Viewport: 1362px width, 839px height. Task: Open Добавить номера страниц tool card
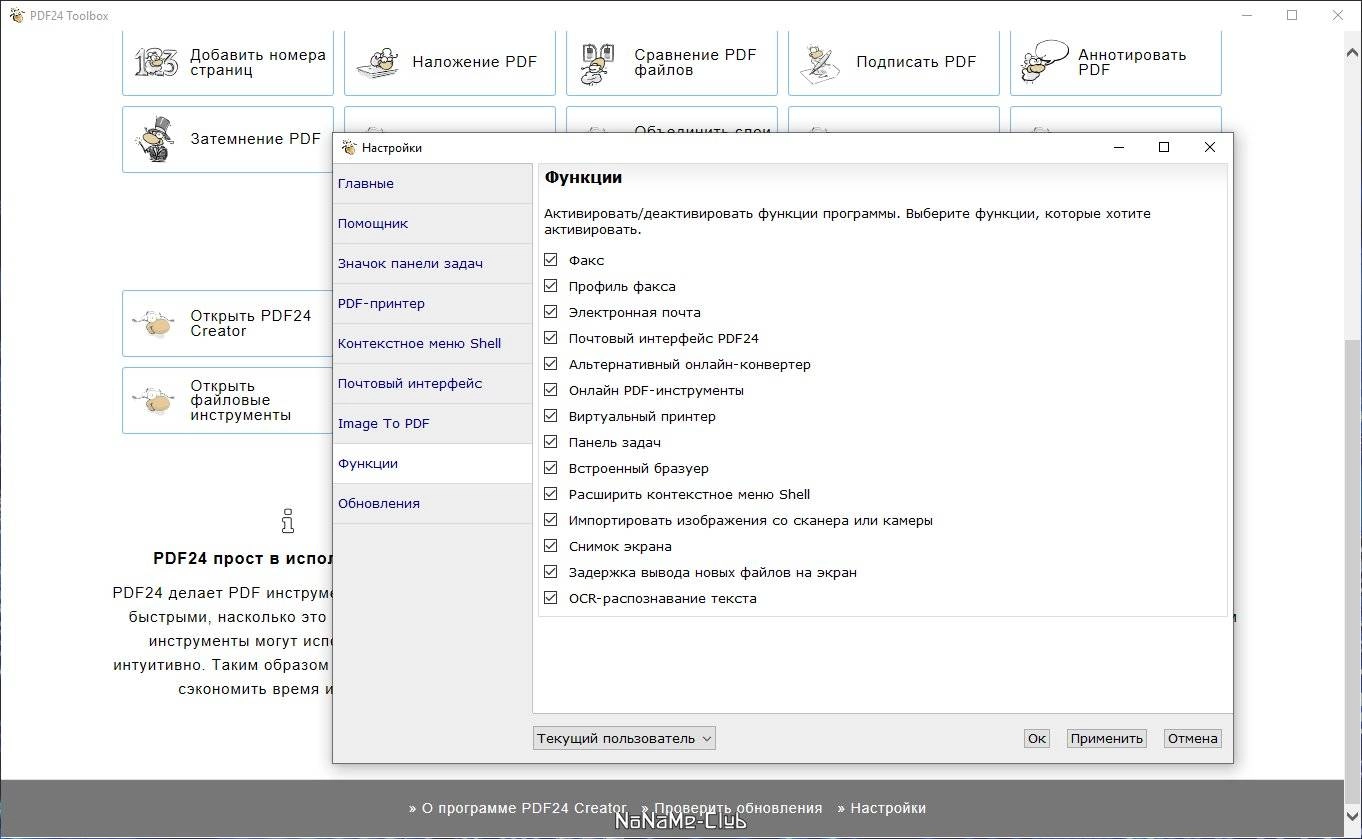point(228,62)
